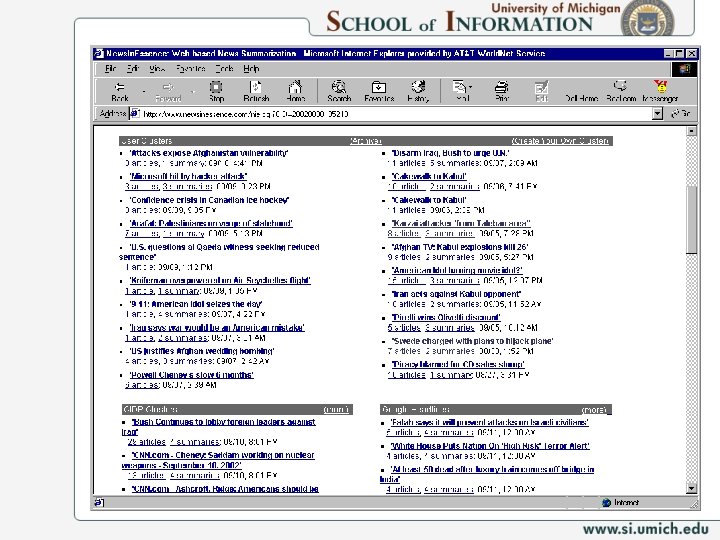Viewport: 720px width, 540px height.
Task: Open the Tools menu
Action: [x=225, y=69]
